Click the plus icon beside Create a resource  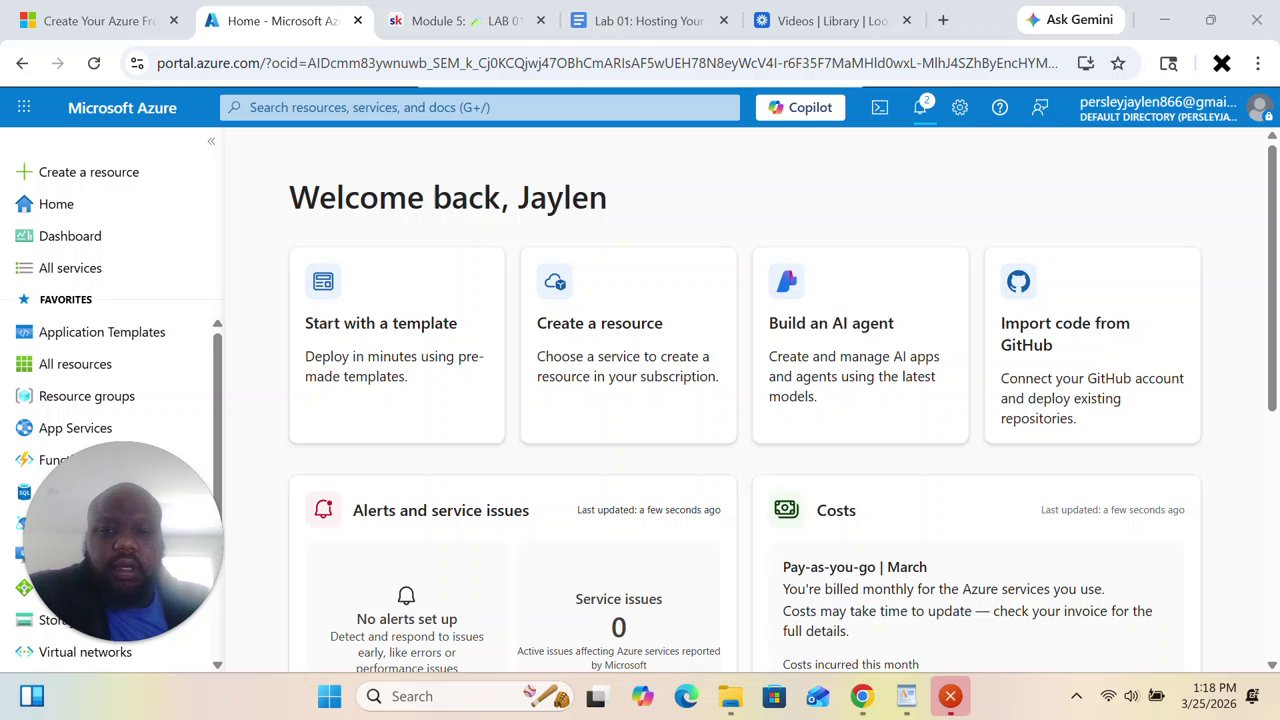pyautogui.click(x=24, y=172)
